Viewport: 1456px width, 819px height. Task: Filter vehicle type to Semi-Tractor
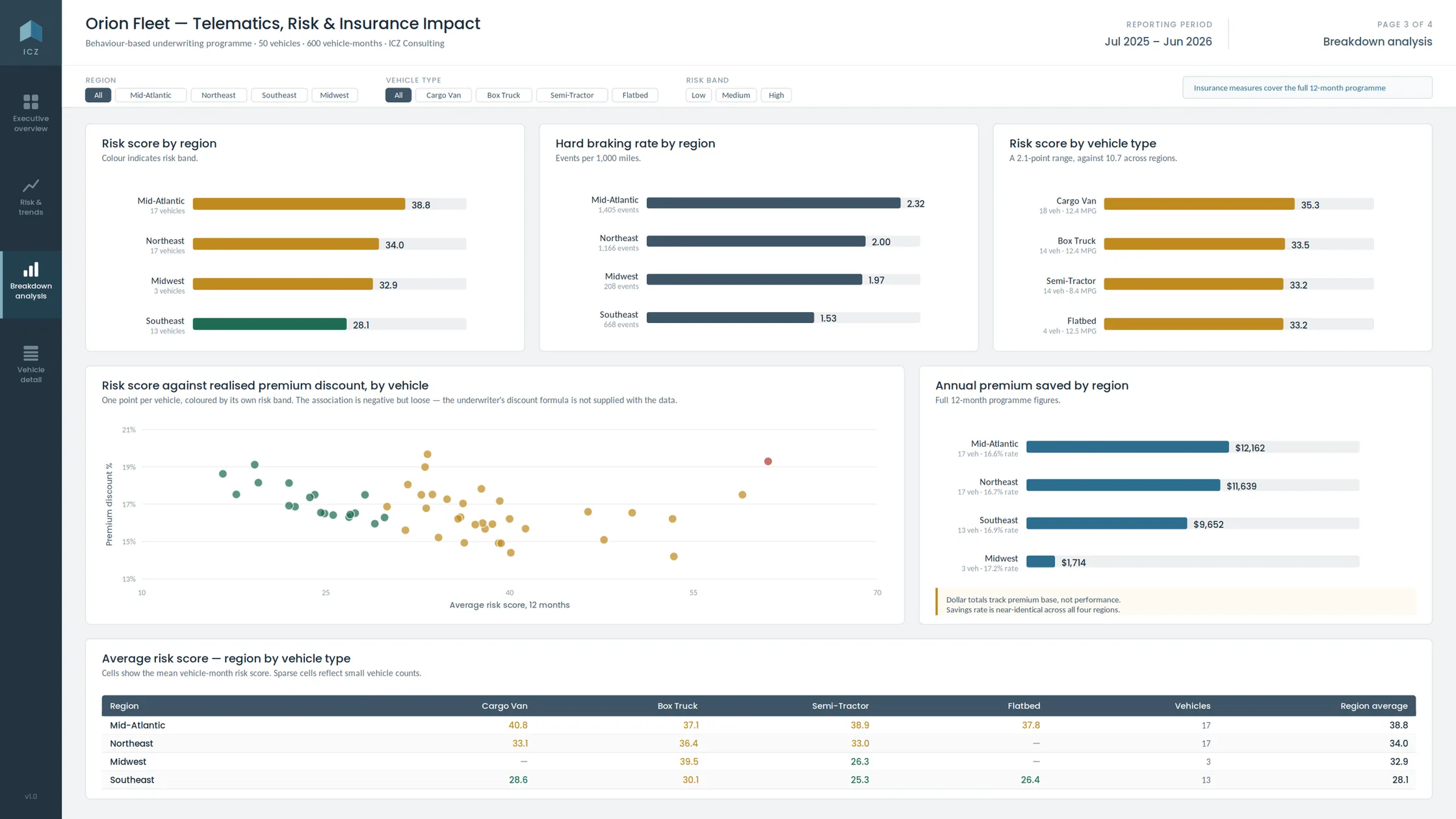point(572,95)
